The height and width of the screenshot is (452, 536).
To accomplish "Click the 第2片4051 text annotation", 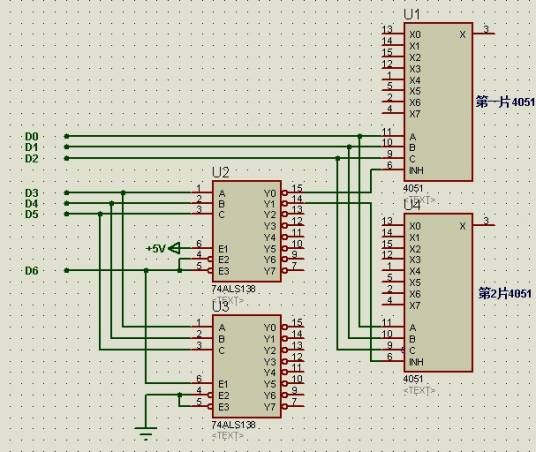I will point(505,293).
